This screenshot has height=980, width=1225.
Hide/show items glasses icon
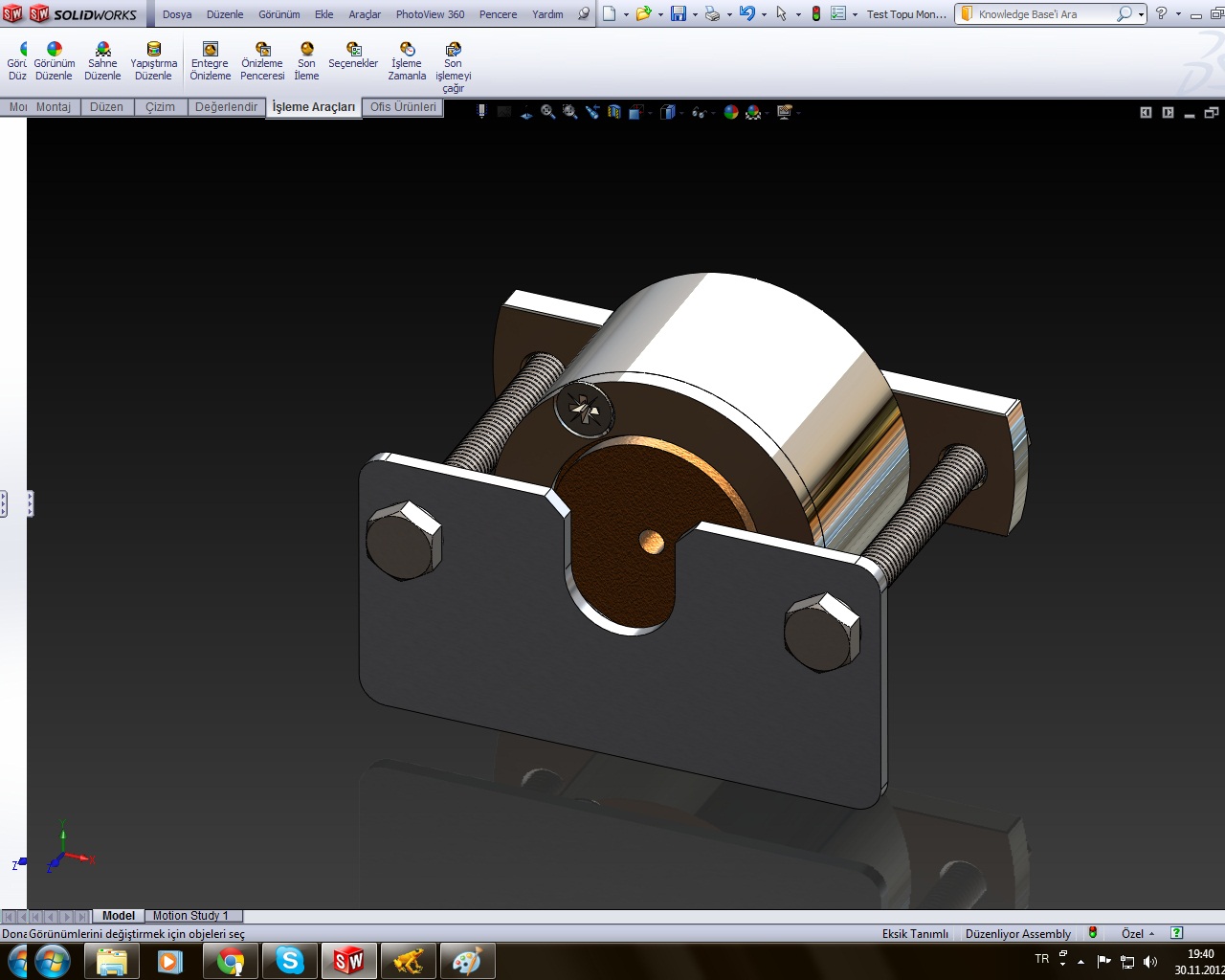coord(699,112)
